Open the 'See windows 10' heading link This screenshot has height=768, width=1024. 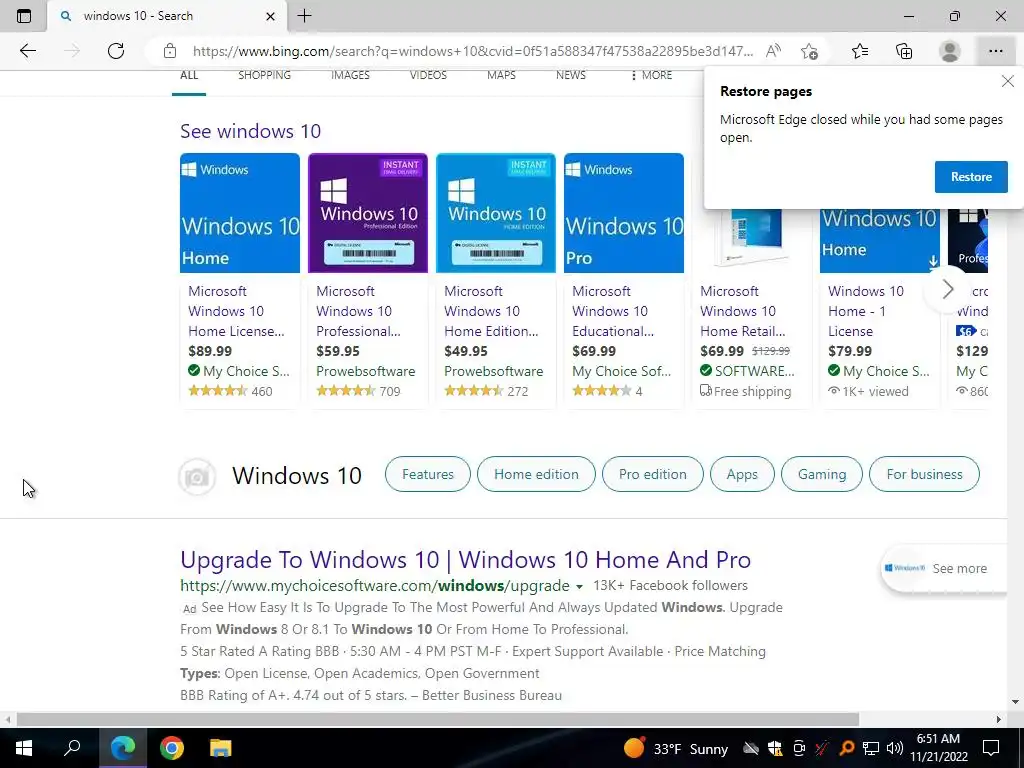250,131
